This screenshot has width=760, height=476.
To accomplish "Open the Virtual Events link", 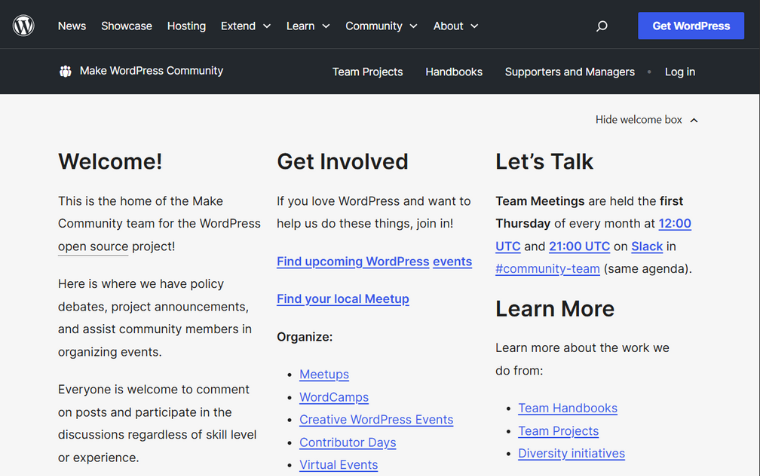I will tap(338, 464).
